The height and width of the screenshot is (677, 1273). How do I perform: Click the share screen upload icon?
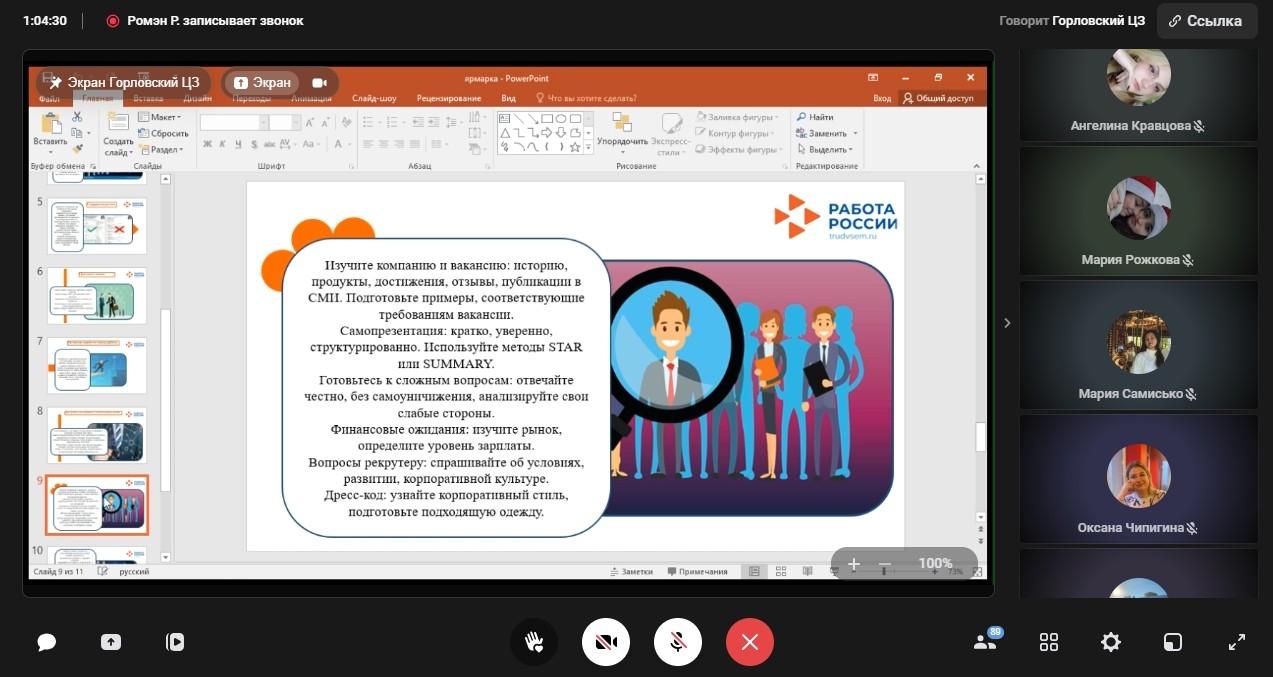point(111,642)
